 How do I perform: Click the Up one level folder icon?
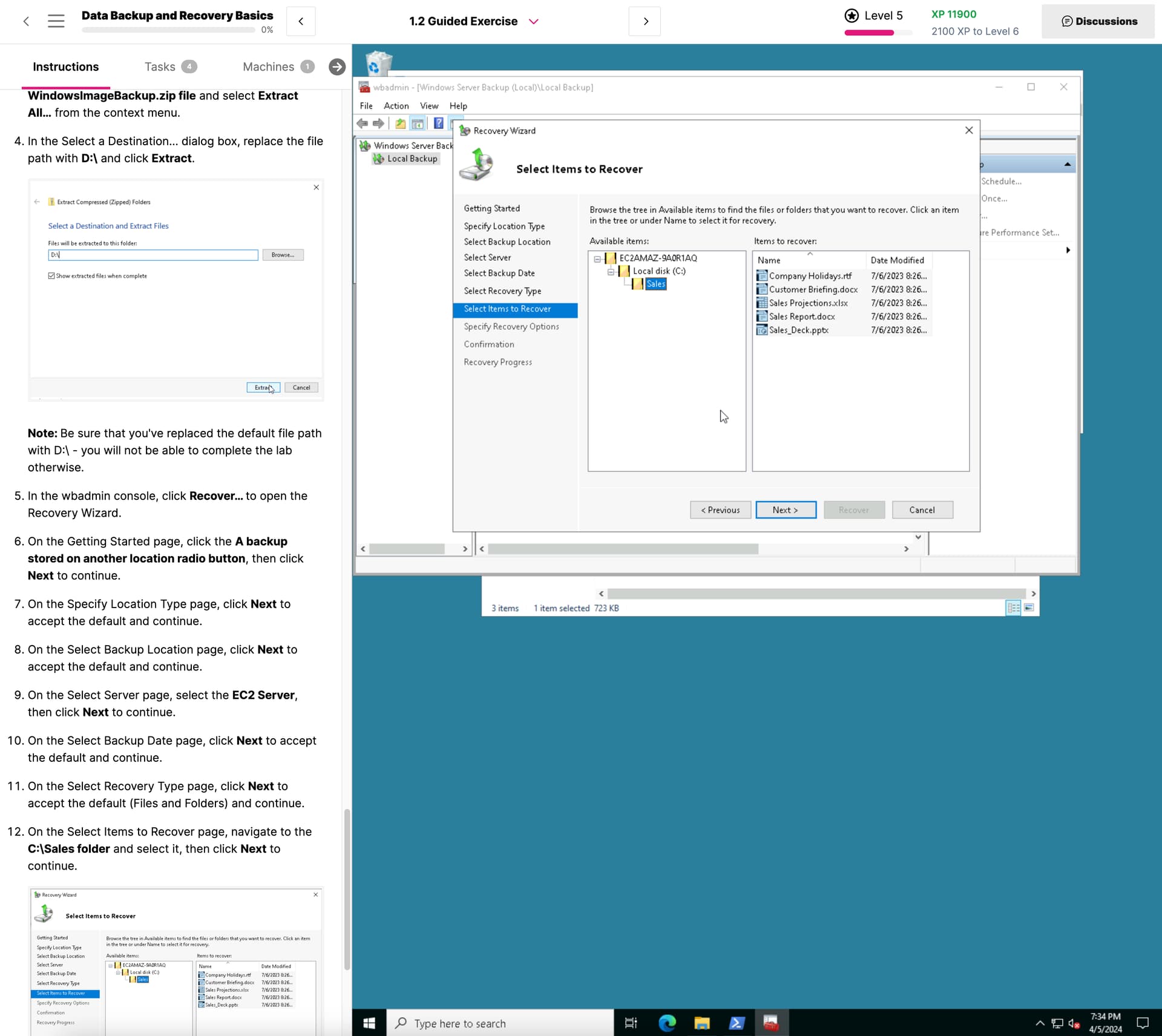tap(400, 123)
